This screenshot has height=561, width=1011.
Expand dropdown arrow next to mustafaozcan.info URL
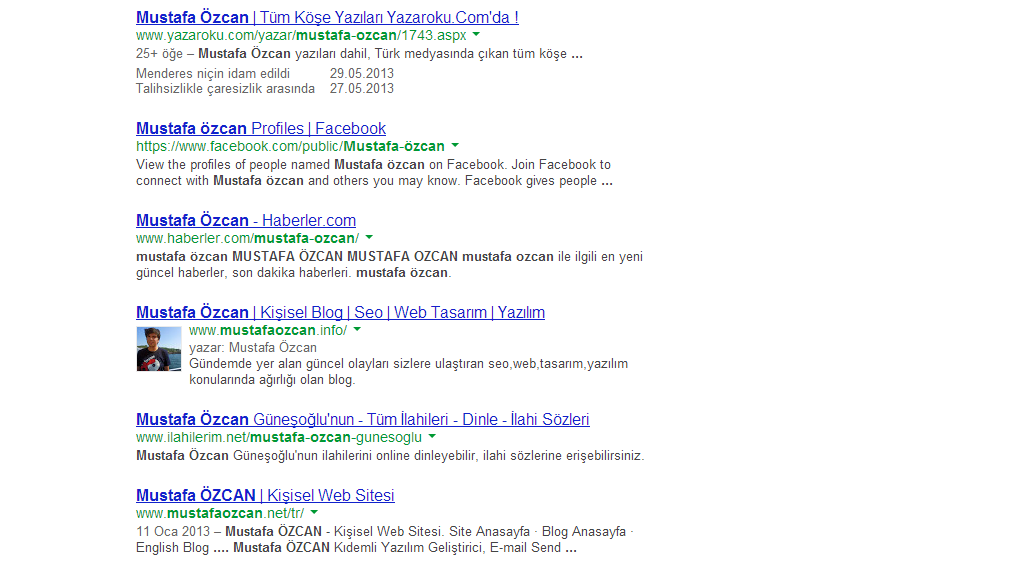357,330
